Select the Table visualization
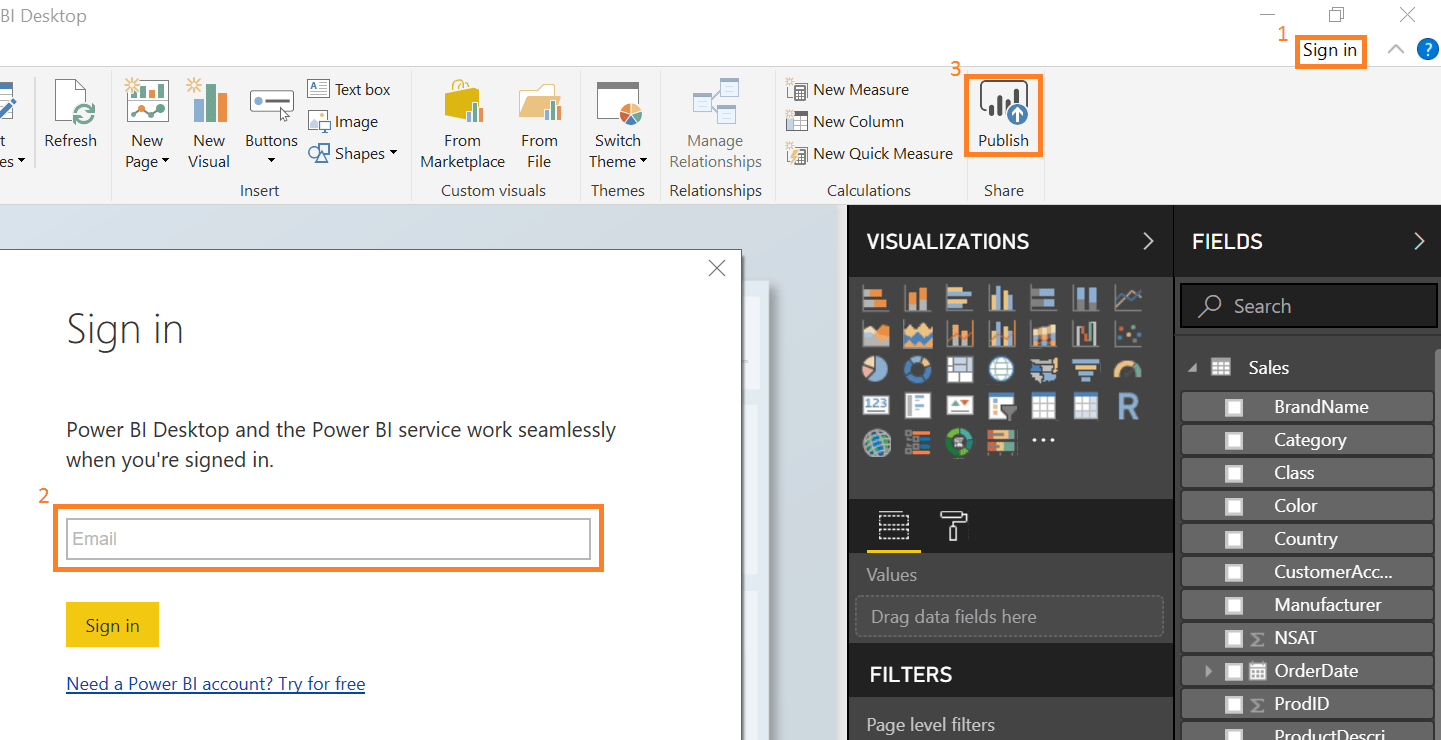This screenshot has height=740, width=1441. point(1043,405)
